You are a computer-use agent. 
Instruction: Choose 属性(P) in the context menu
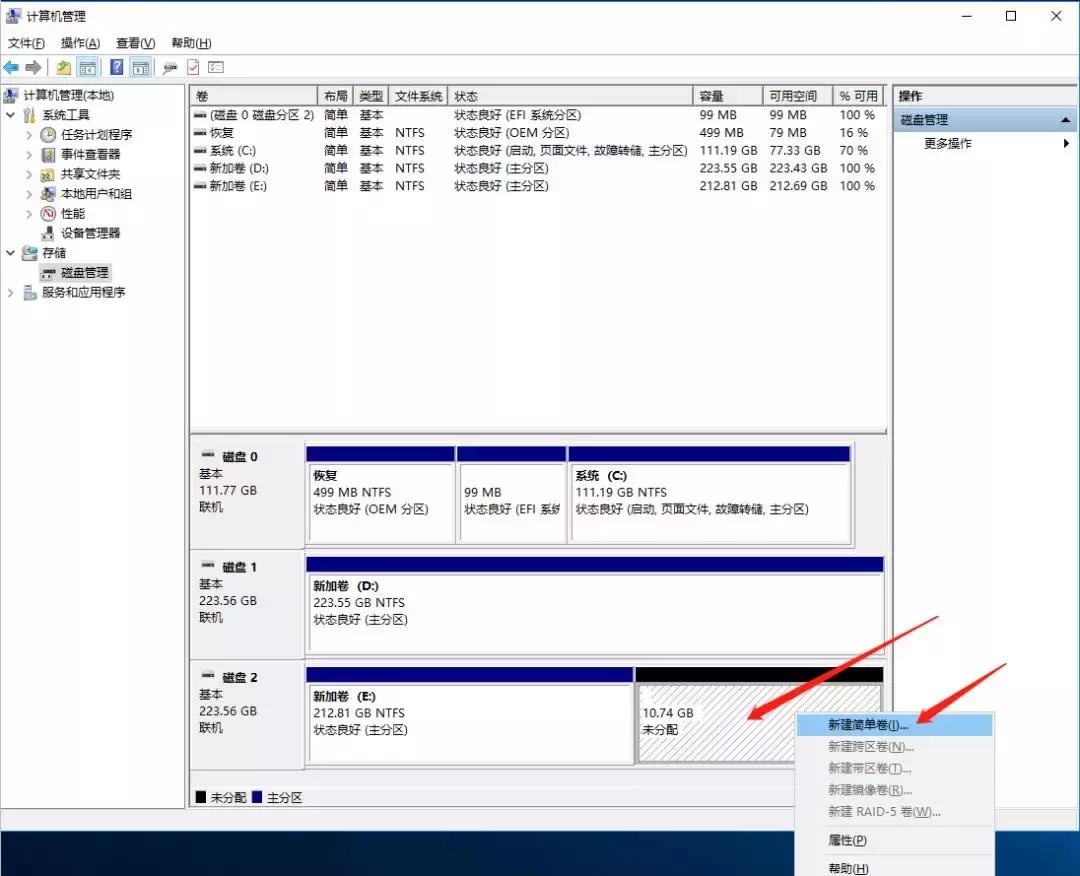pyautogui.click(x=847, y=840)
